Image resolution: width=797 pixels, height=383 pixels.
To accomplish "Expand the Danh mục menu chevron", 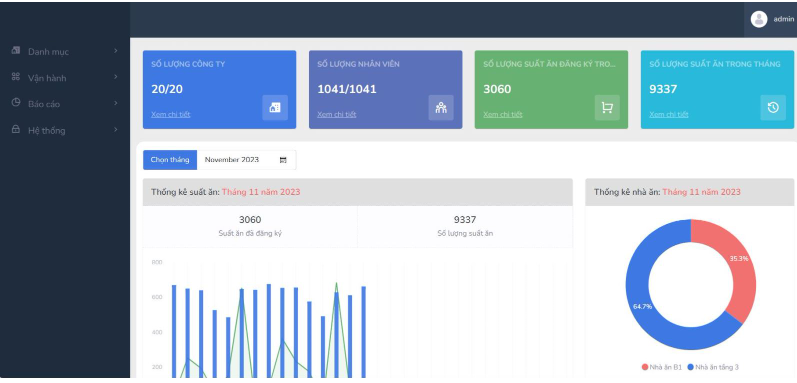I will pos(116,51).
